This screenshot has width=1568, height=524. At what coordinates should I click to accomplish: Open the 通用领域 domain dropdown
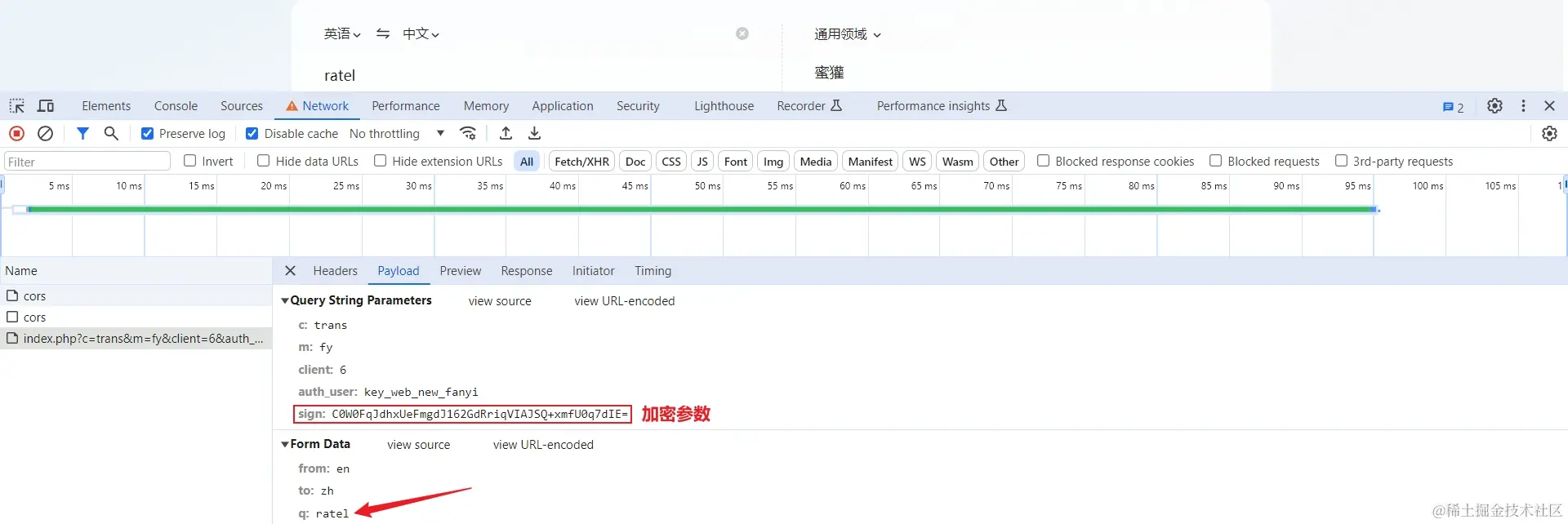(x=848, y=34)
